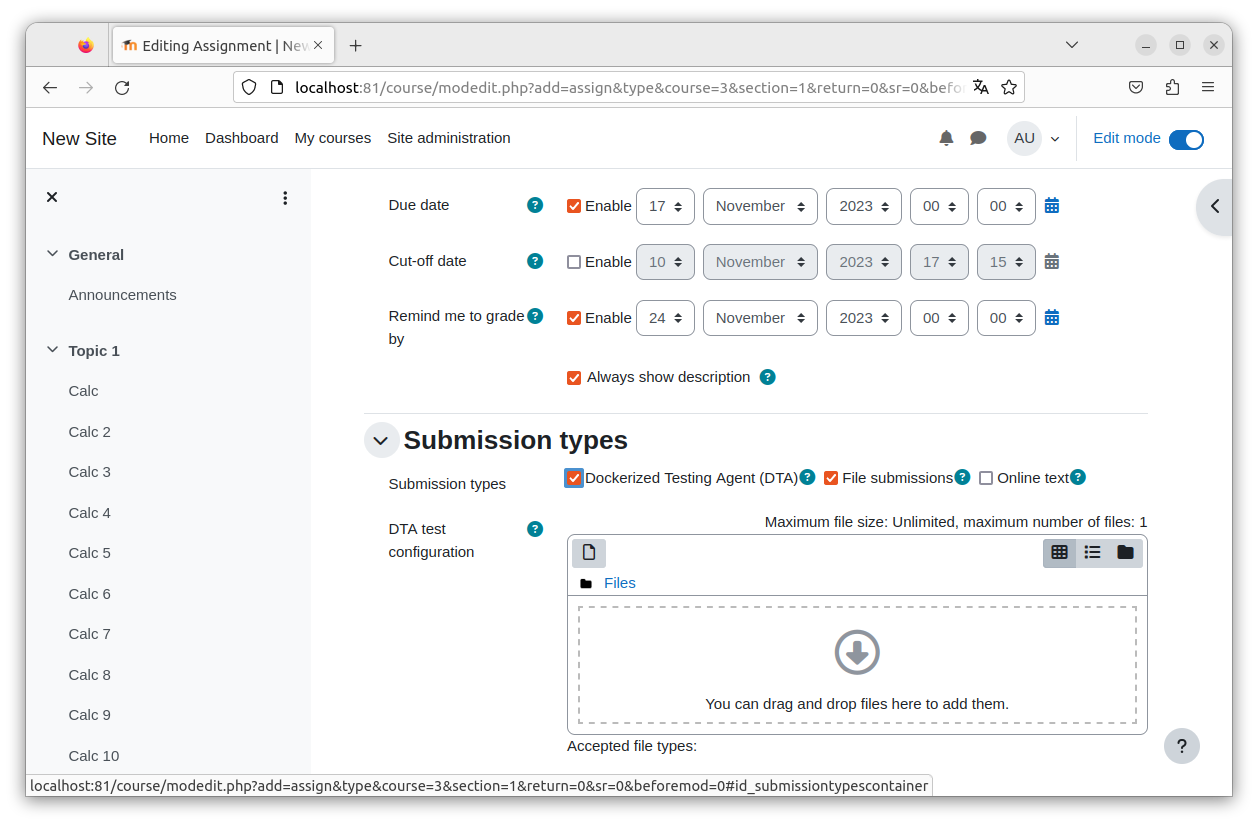Open the Due date calendar picker icon
The height and width of the screenshot is (825, 1258).
coord(1052,206)
